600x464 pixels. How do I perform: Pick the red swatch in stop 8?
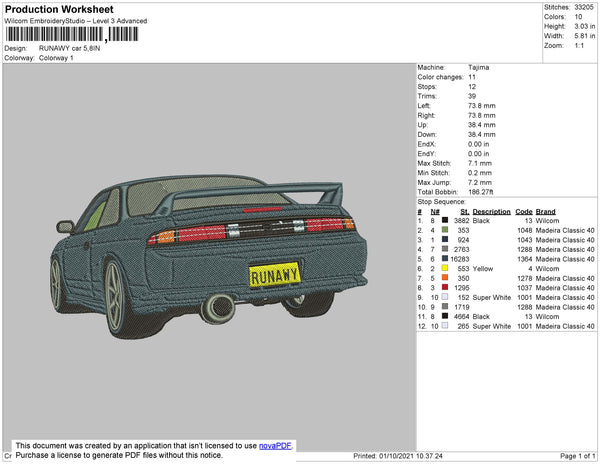(444, 288)
